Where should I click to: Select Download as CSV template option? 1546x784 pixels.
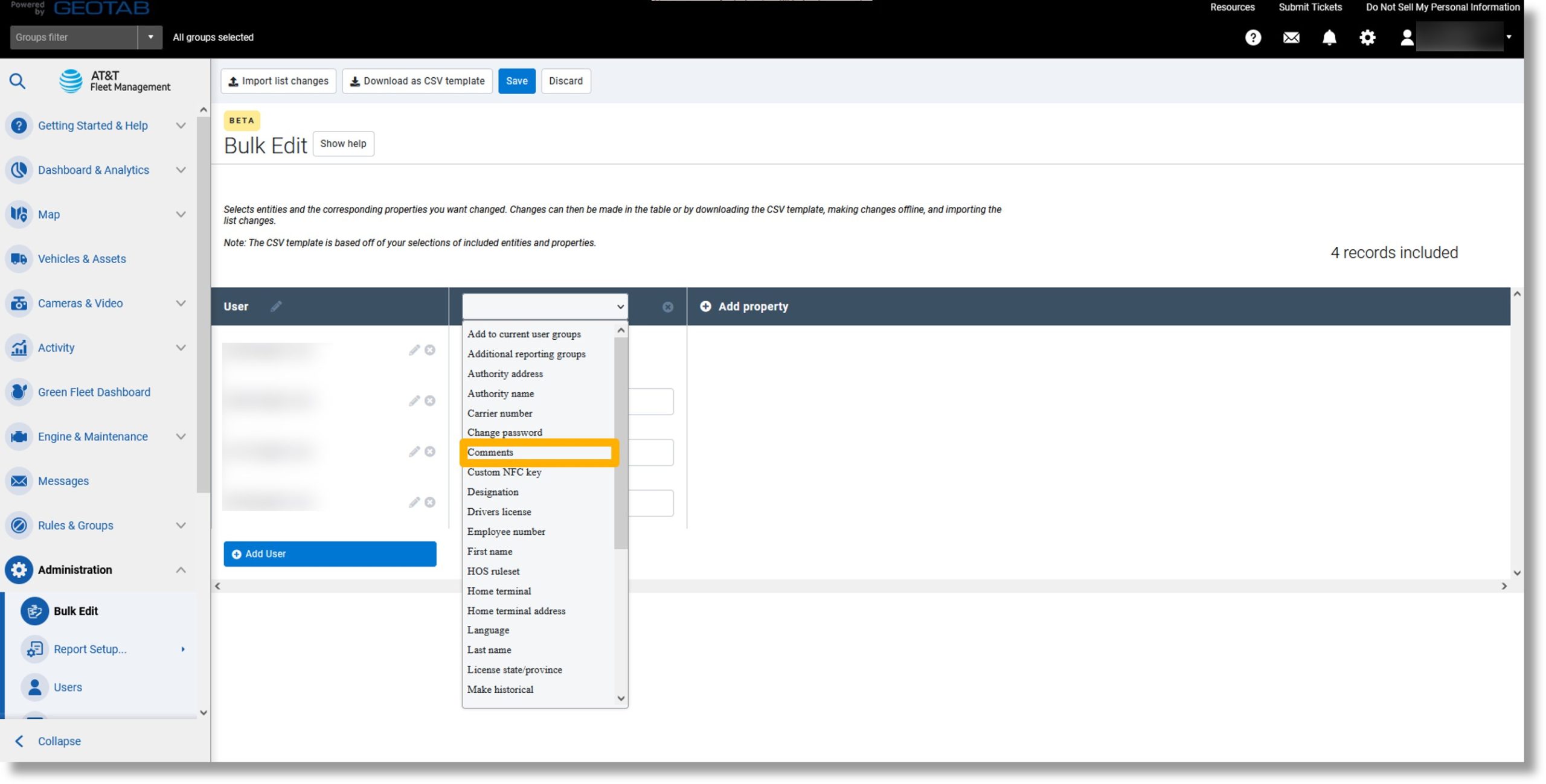coord(417,80)
